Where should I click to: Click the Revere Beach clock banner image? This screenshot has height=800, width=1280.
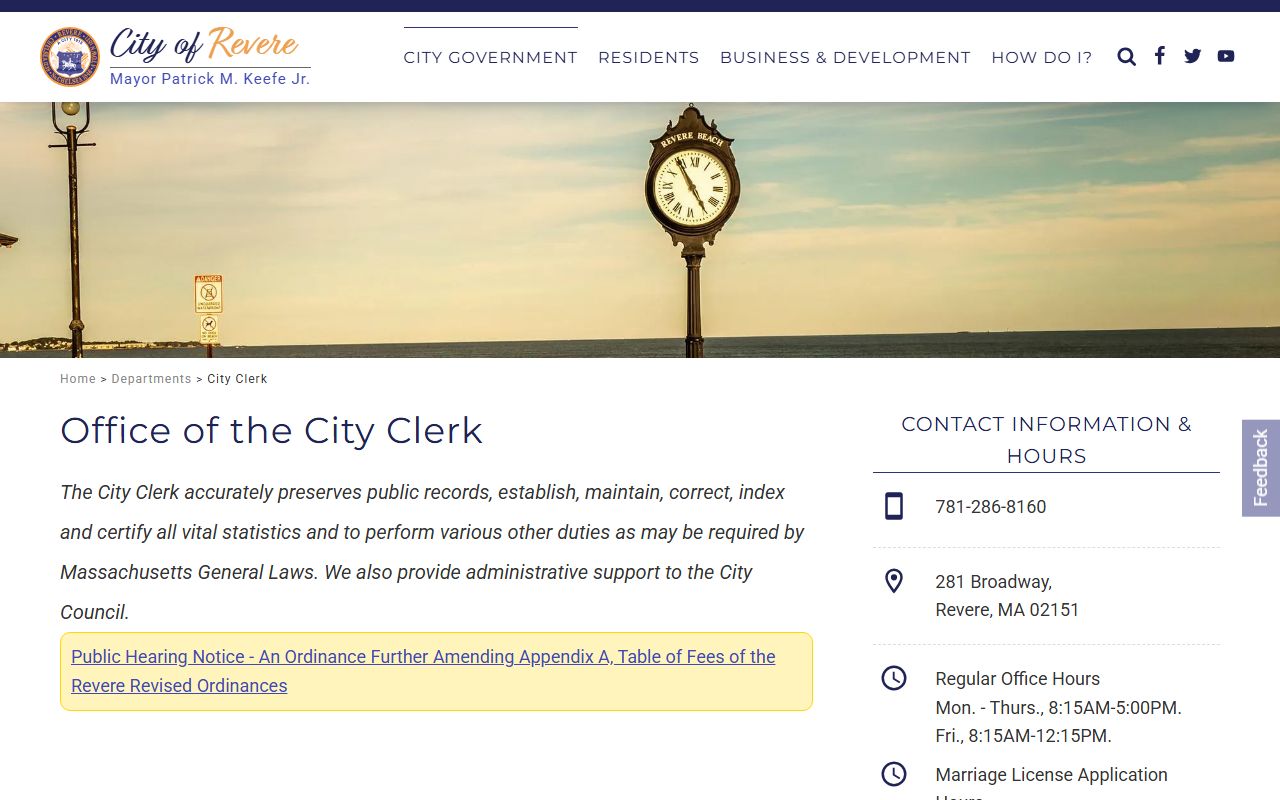coord(640,230)
